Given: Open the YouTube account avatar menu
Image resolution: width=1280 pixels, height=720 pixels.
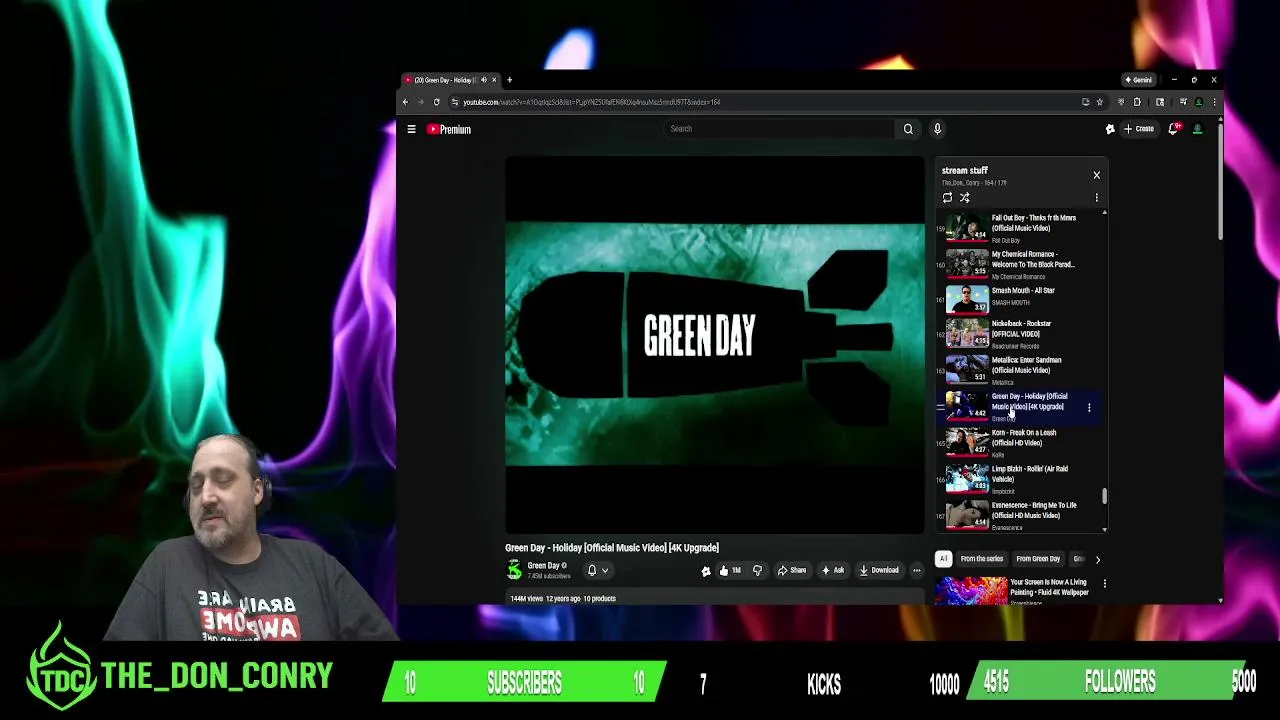Looking at the screenshot, I should (1197, 129).
